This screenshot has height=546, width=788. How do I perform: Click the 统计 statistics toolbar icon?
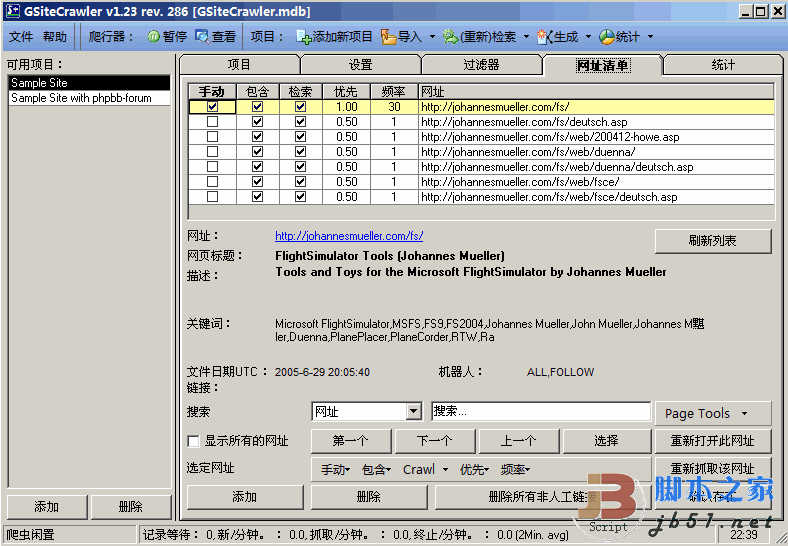(x=607, y=37)
